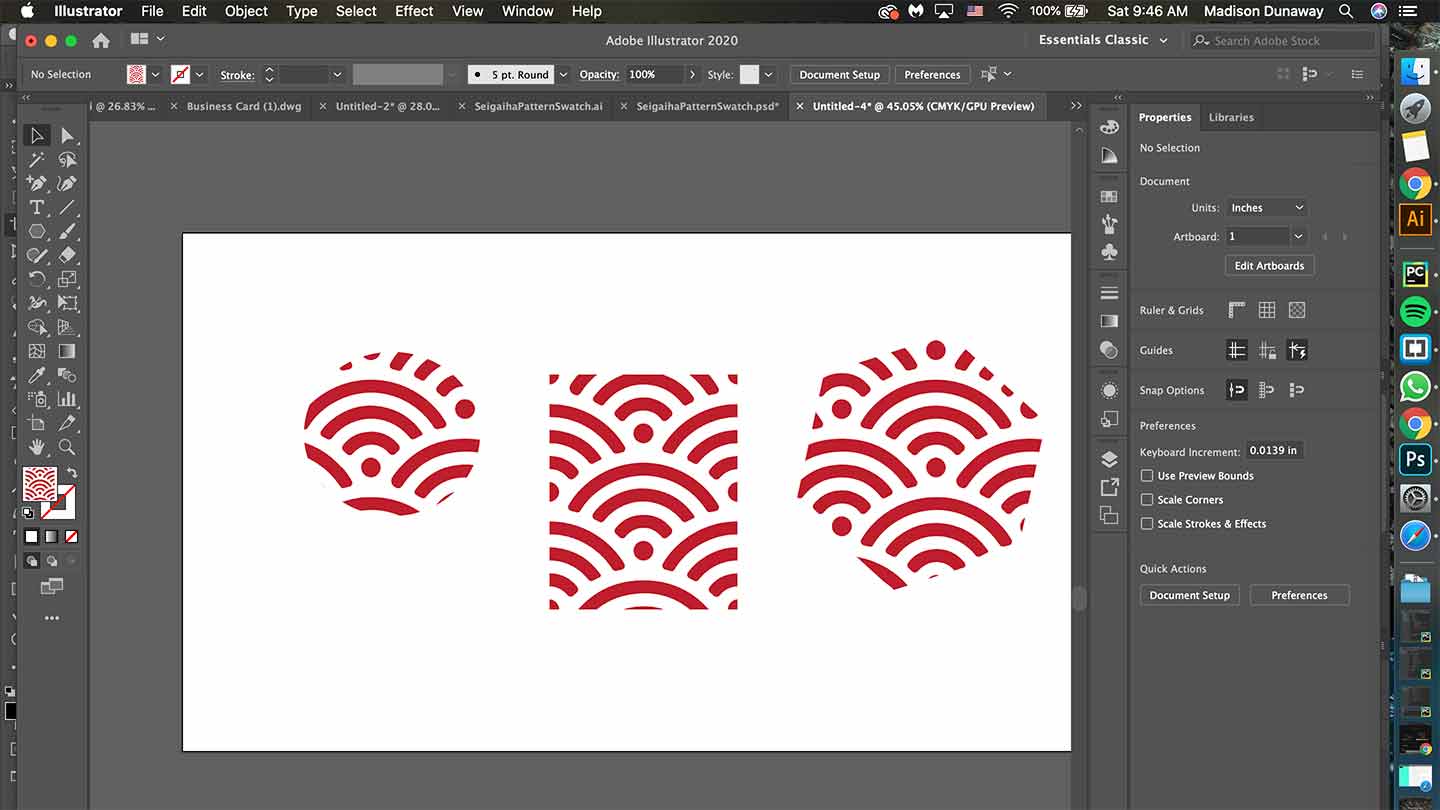Click the Edit Artboards button
The width and height of the screenshot is (1440, 810).
pos(1269,266)
